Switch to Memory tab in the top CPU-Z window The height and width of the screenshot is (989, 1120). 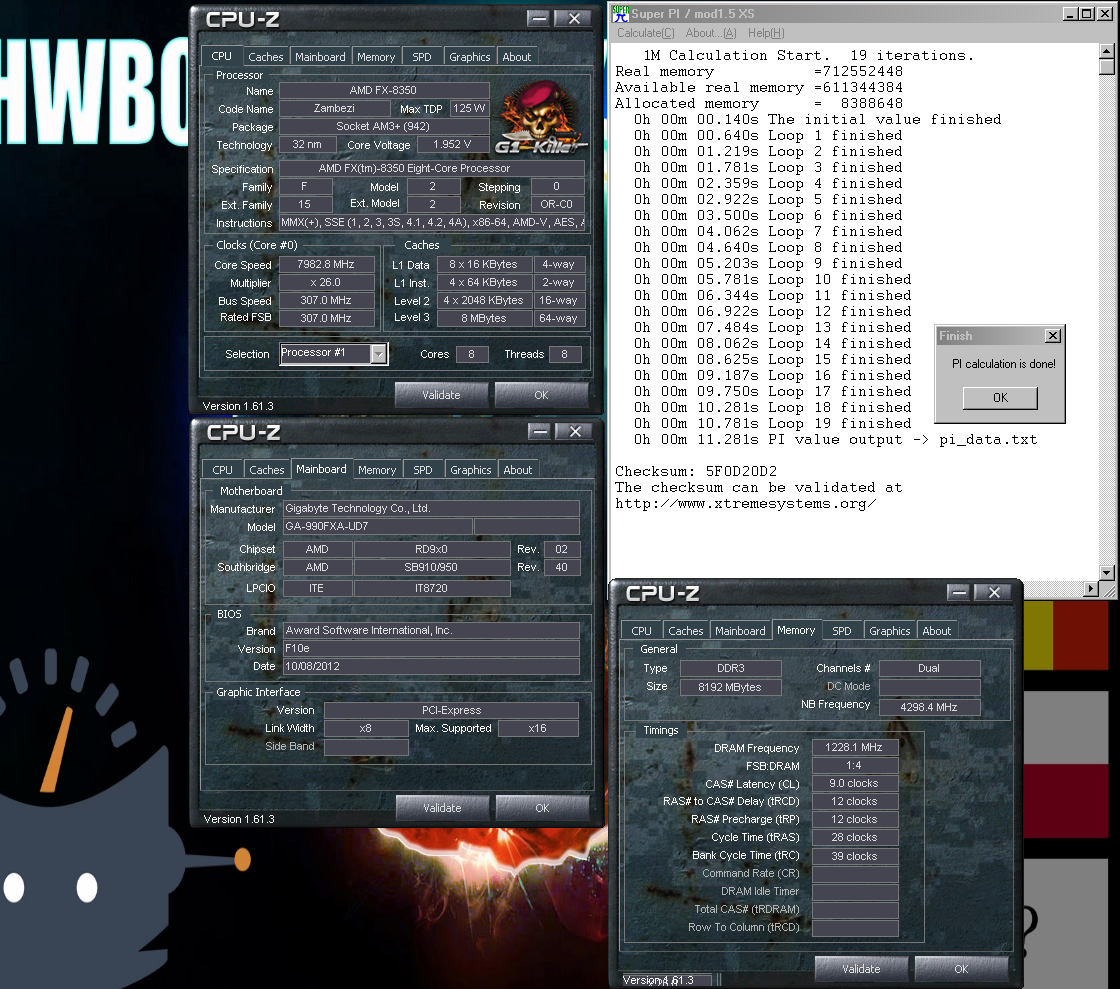[376, 56]
